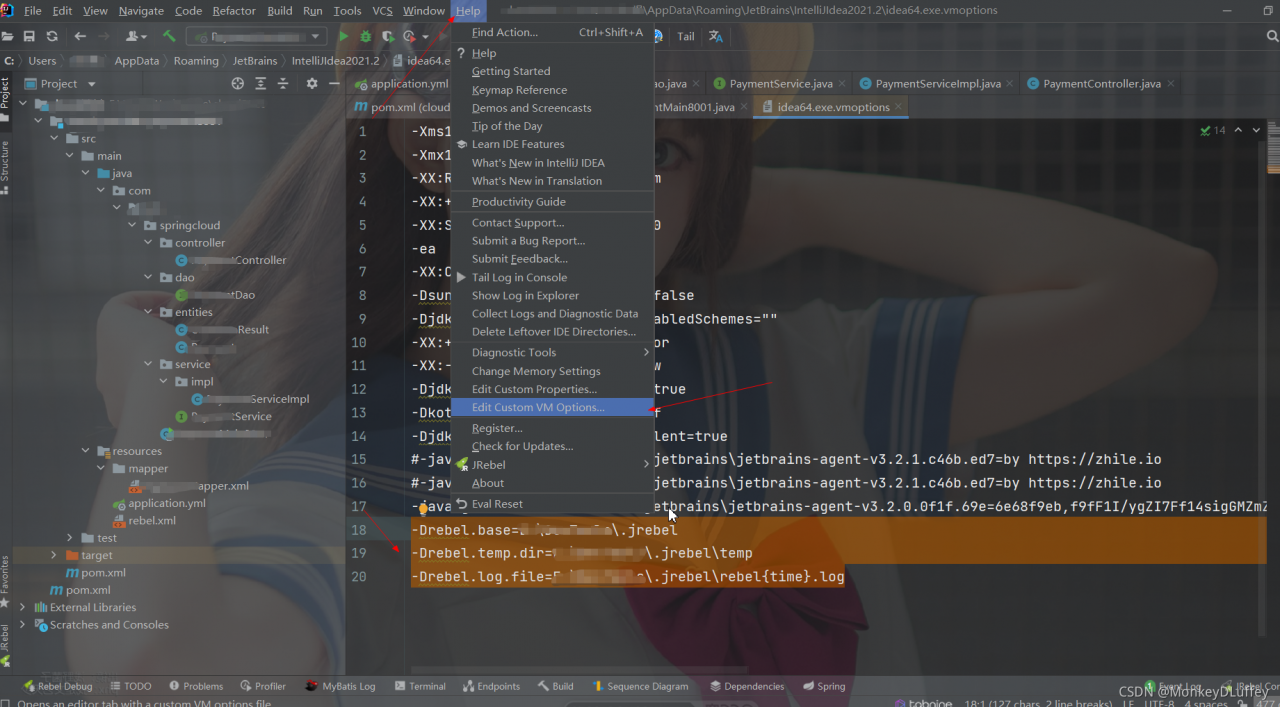Image resolution: width=1280 pixels, height=707 pixels.
Task: Close the idea64.exe.vmoptions editor tab
Action: [x=899, y=107]
